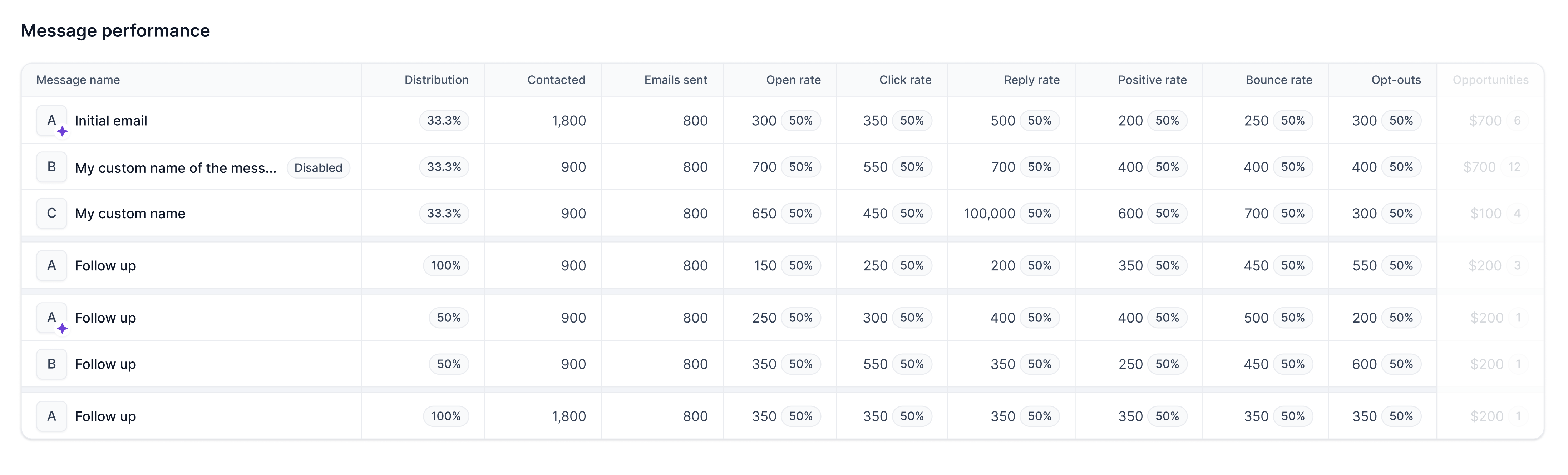Click the 33.3% distribution badge for Initial email
Viewport: 1568px width, 475px height.
(x=444, y=120)
